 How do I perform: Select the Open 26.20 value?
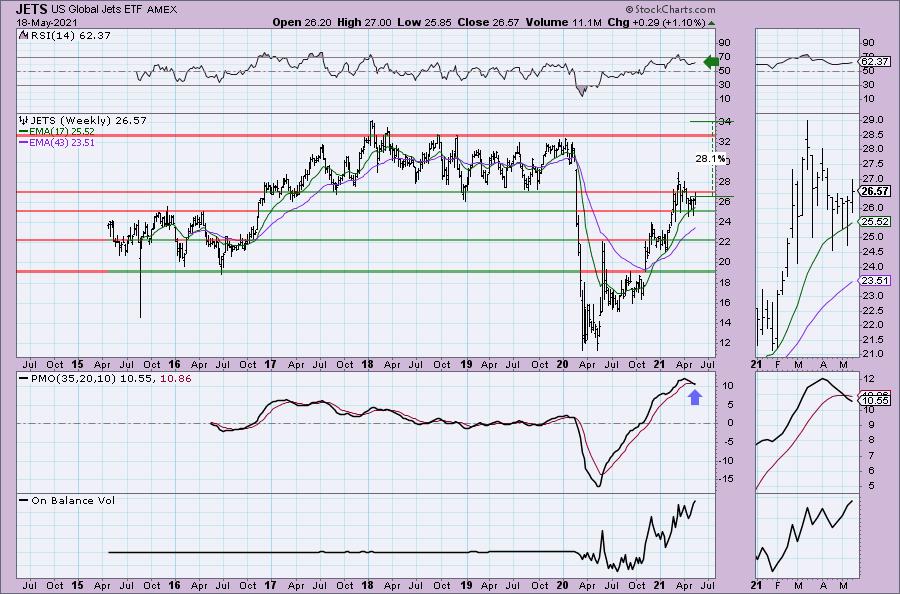pyautogui.click(x=302, y=22)
